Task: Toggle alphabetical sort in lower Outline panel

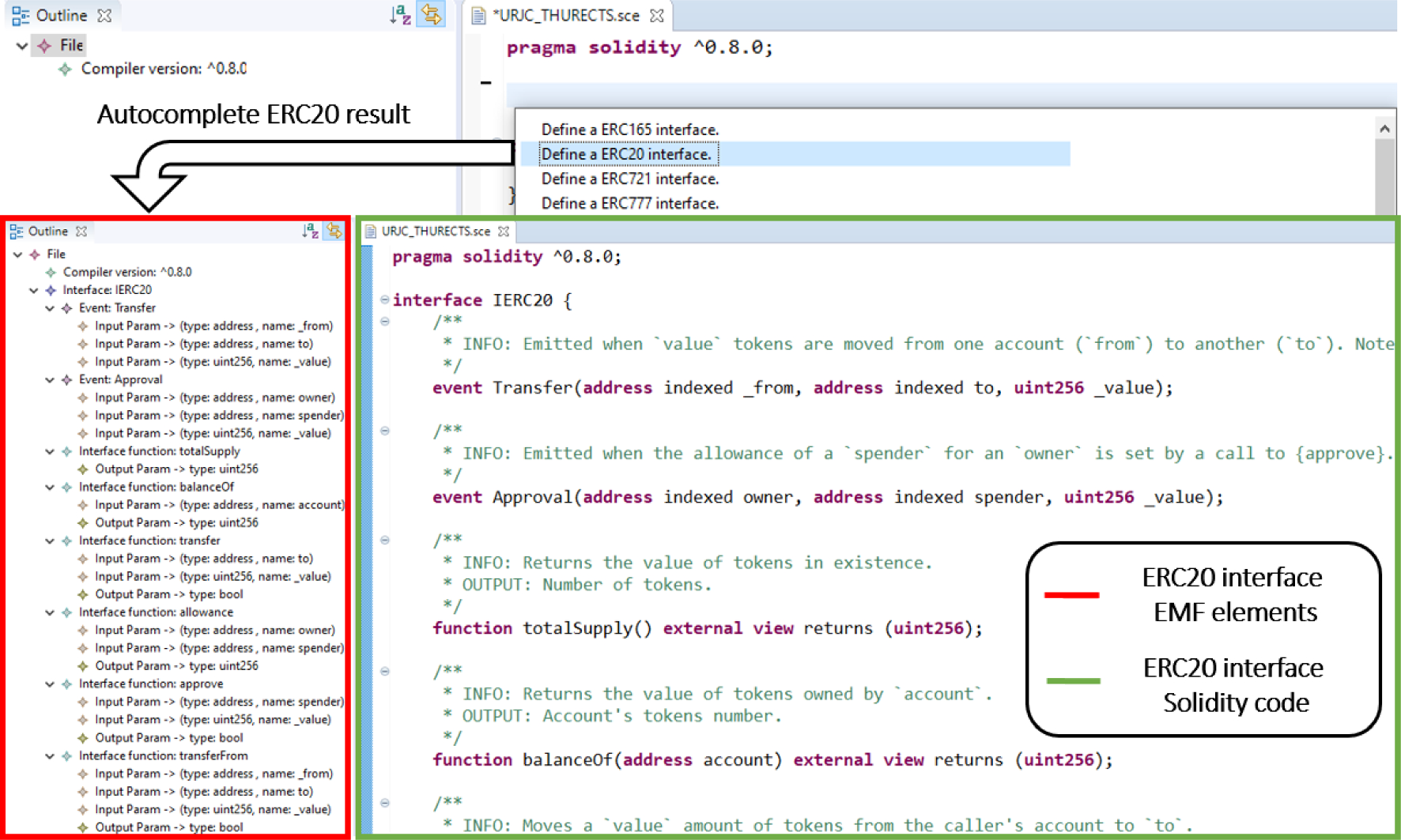Action: pyautogui.click(x=310, y=231)
